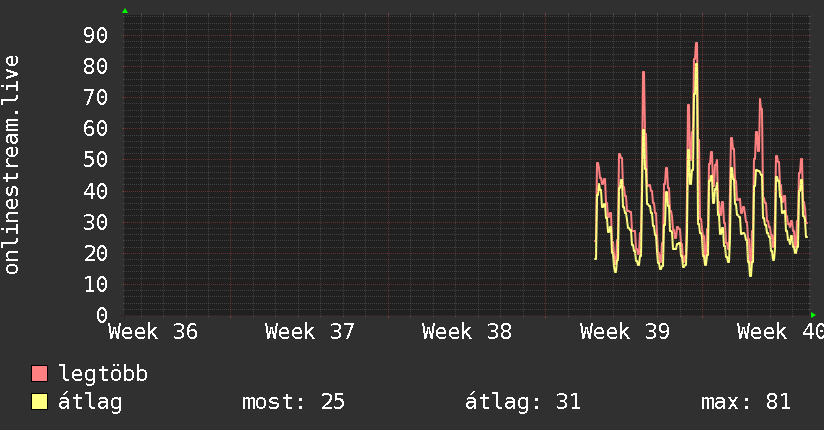Click the y-axis value 80
Screen dimensions: 824x430
click(95, 67)
